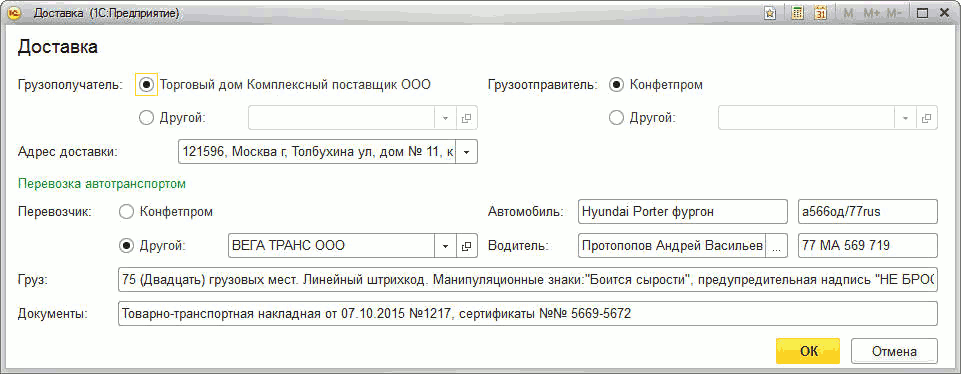Select Конфетпром radio button for Перевозчик
Screen dimensions: 961x374
click(x=126, y=212)
